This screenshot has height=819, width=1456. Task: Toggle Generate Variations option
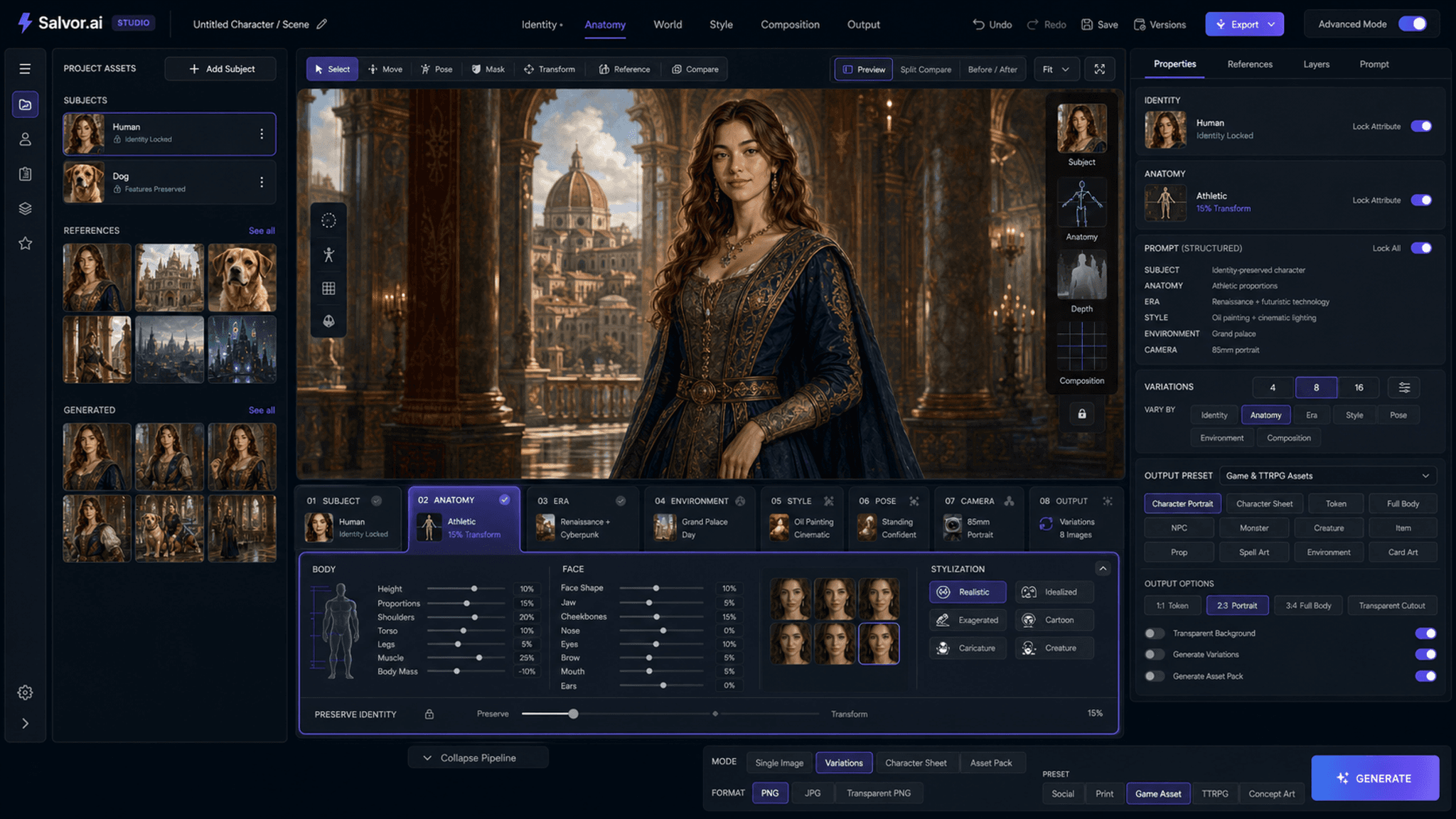pos(1425,654)
